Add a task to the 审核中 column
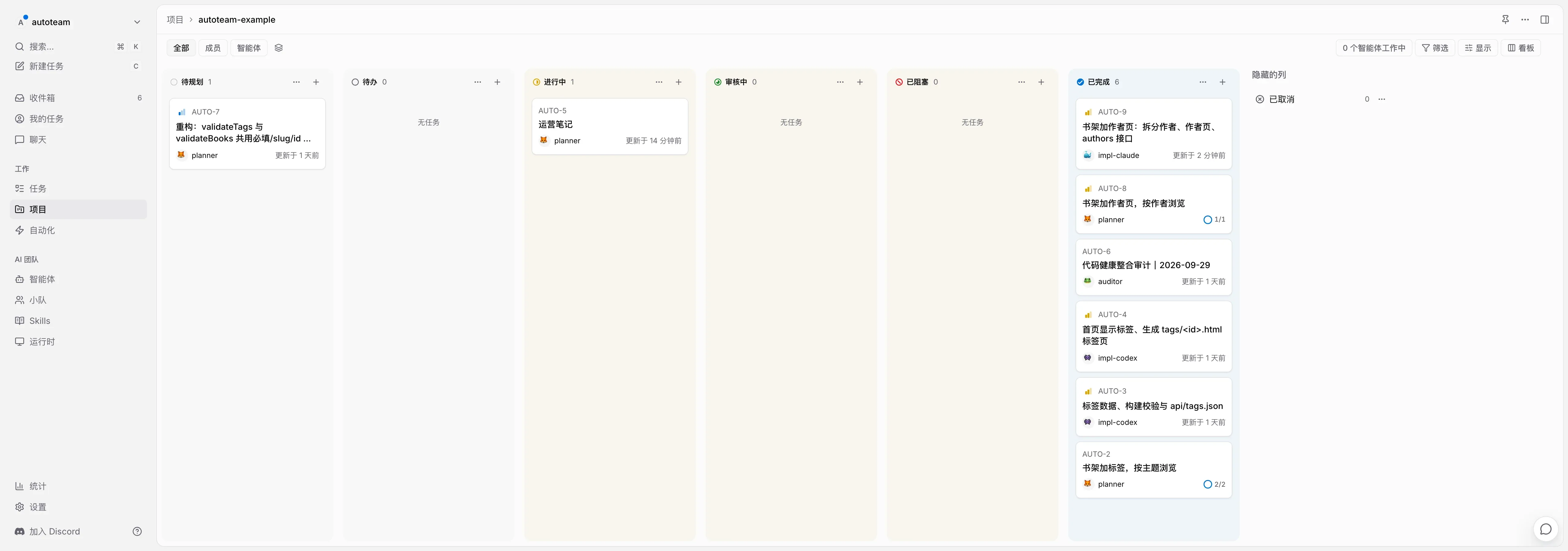 [x=860, y=82]
